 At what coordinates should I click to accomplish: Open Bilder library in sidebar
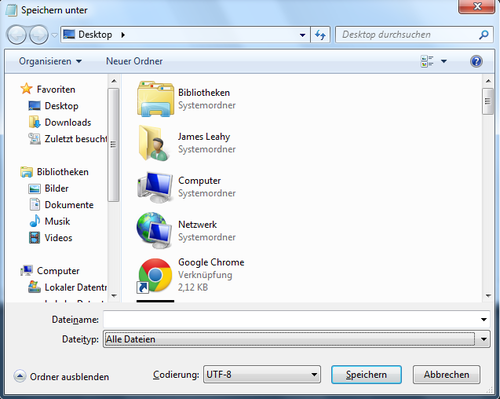[x=48, y=188]
